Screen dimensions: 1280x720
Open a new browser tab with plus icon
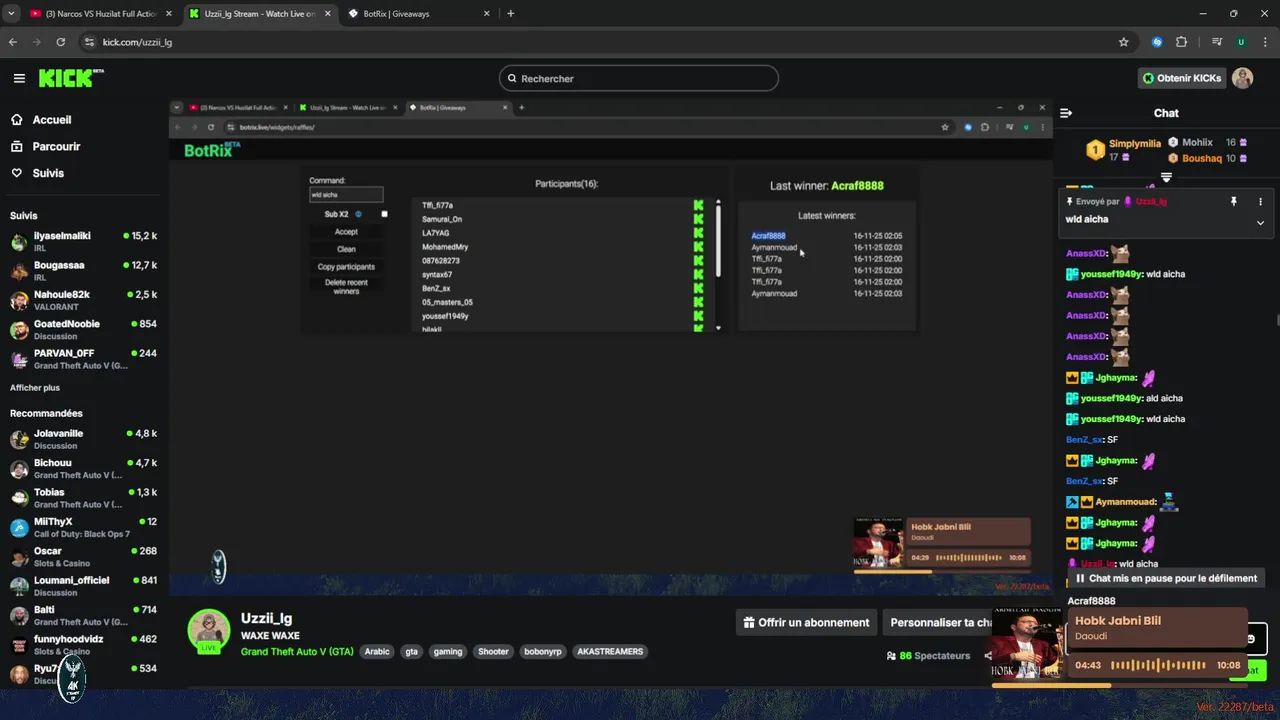click(511, 13)
